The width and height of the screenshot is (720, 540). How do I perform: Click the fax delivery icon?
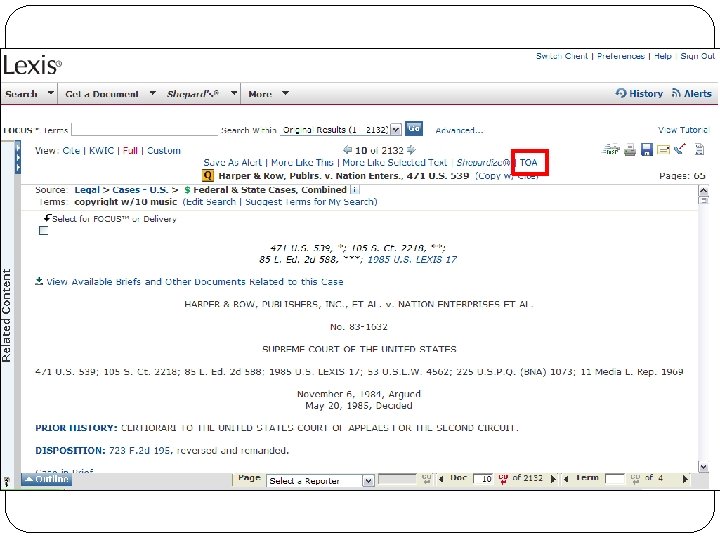pyautogui.click(x=681, y=149)
